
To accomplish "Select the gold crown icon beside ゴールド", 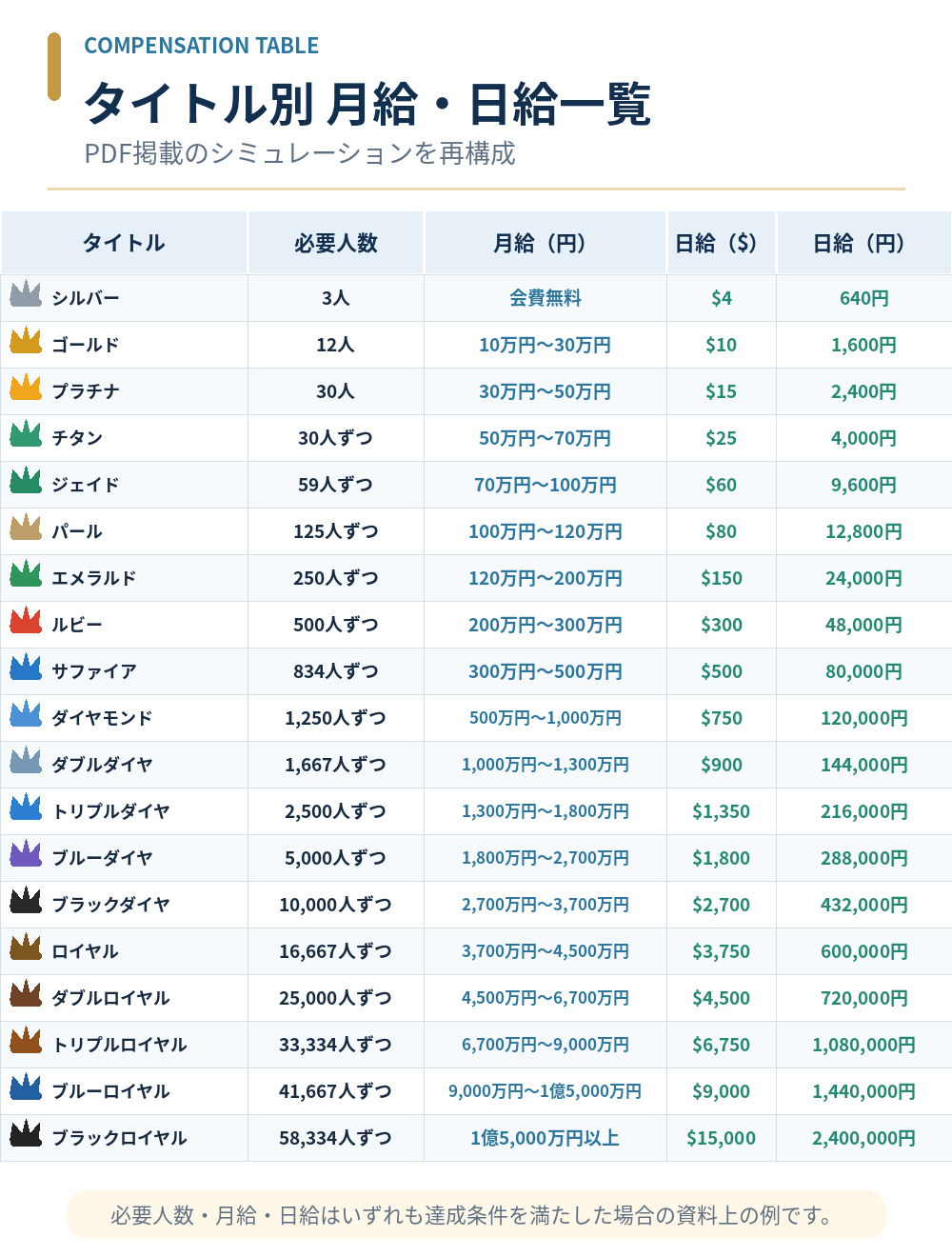I will point(26,341).
